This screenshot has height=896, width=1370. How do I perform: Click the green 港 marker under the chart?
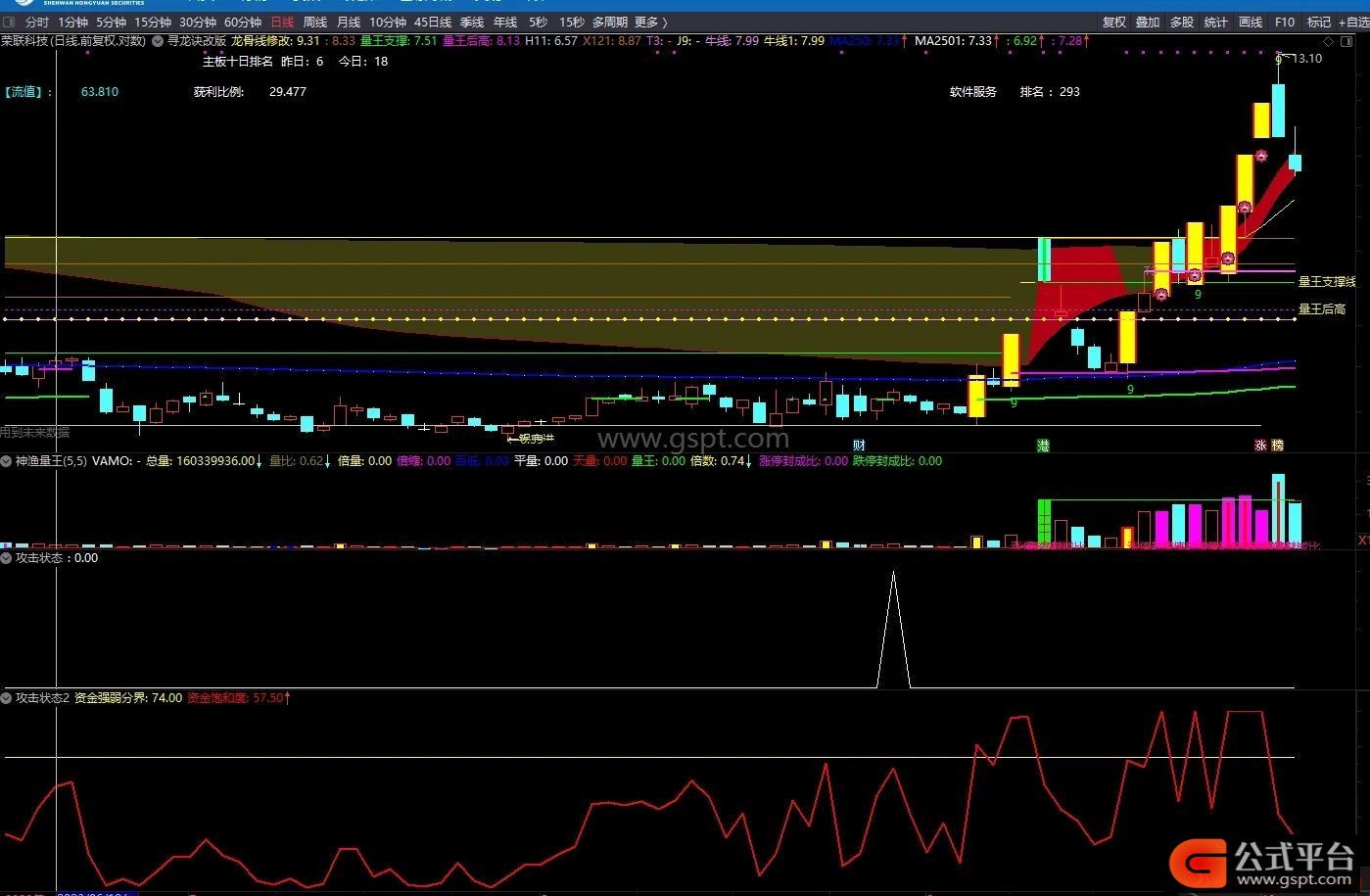pos(1043,445)
